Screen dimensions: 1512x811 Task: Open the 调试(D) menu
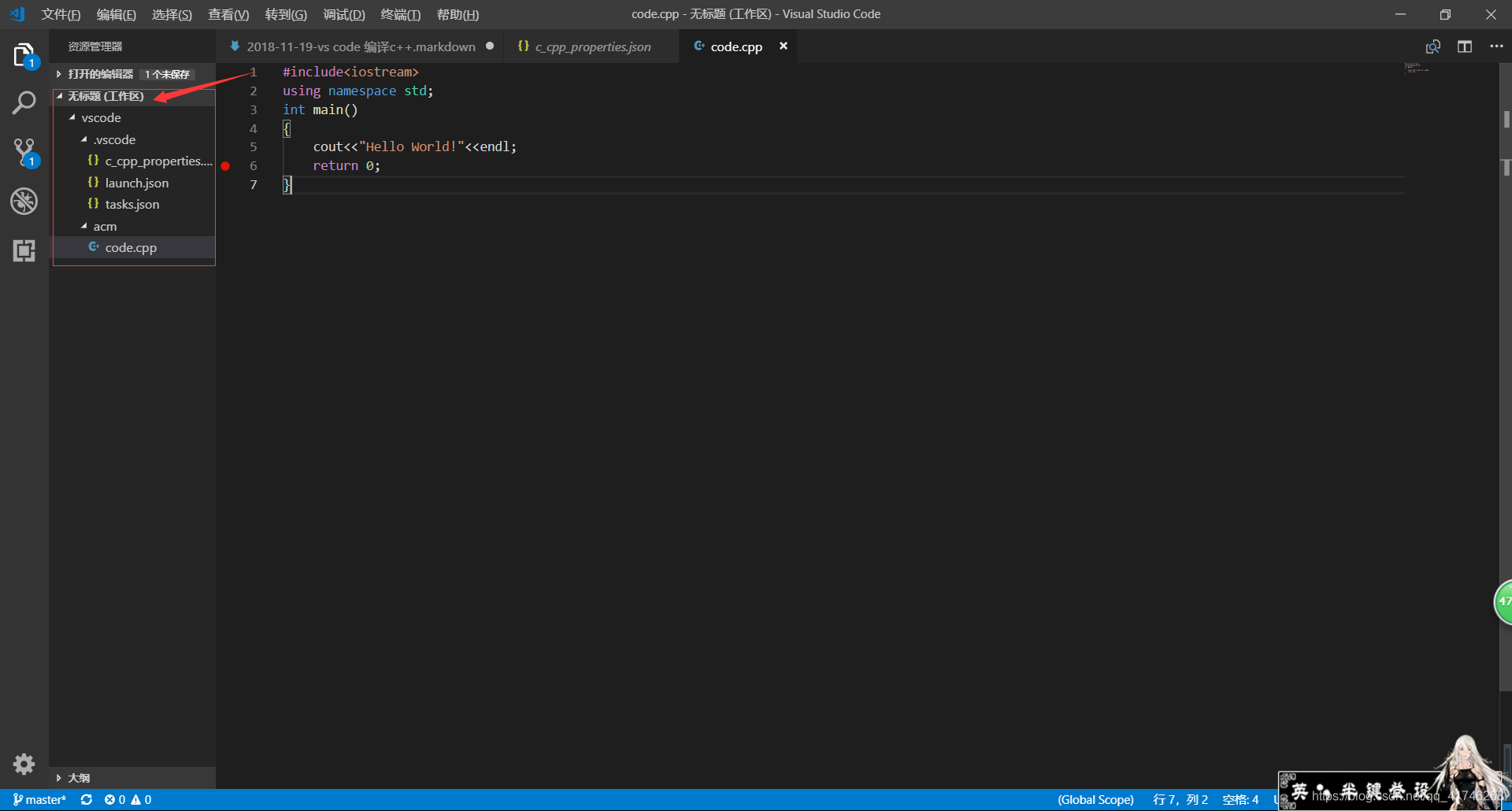[343, 14]
